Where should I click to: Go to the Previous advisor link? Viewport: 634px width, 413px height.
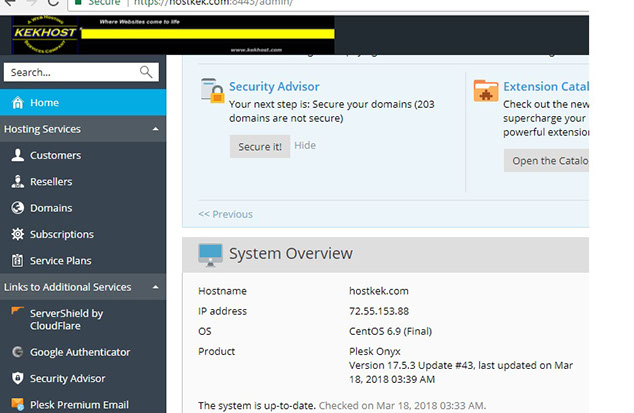tap(225, 214)
